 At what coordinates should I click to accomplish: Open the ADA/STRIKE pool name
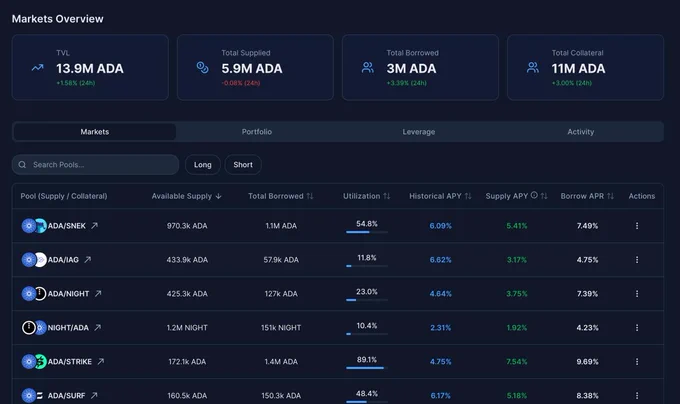point(70,362)
